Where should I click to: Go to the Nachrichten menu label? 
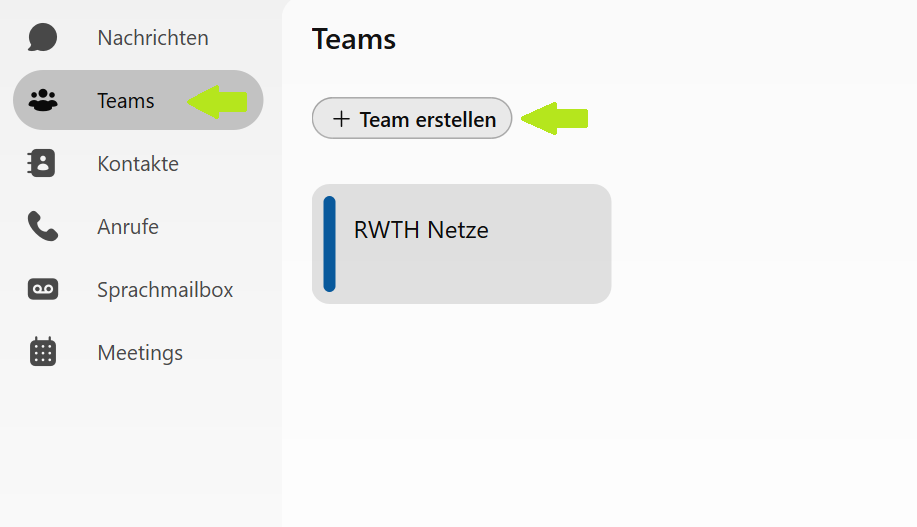(153, 38)
